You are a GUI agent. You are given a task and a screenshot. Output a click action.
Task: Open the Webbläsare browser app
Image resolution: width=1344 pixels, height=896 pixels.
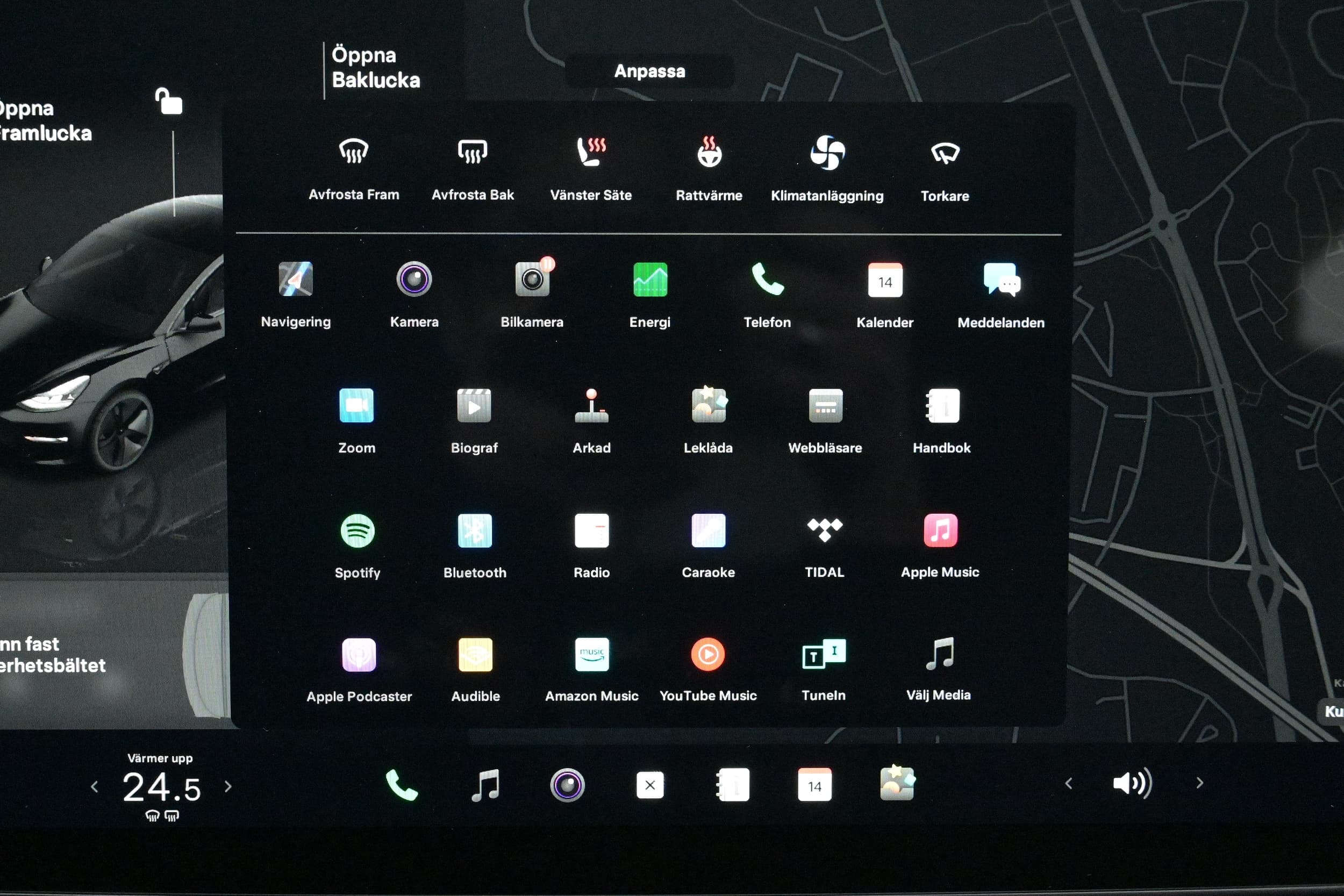825,406
